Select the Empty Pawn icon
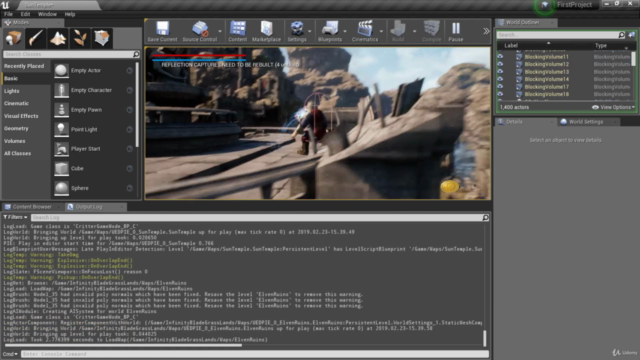The height and width of the screenshot is (360, 640). [x=61, y=110]
